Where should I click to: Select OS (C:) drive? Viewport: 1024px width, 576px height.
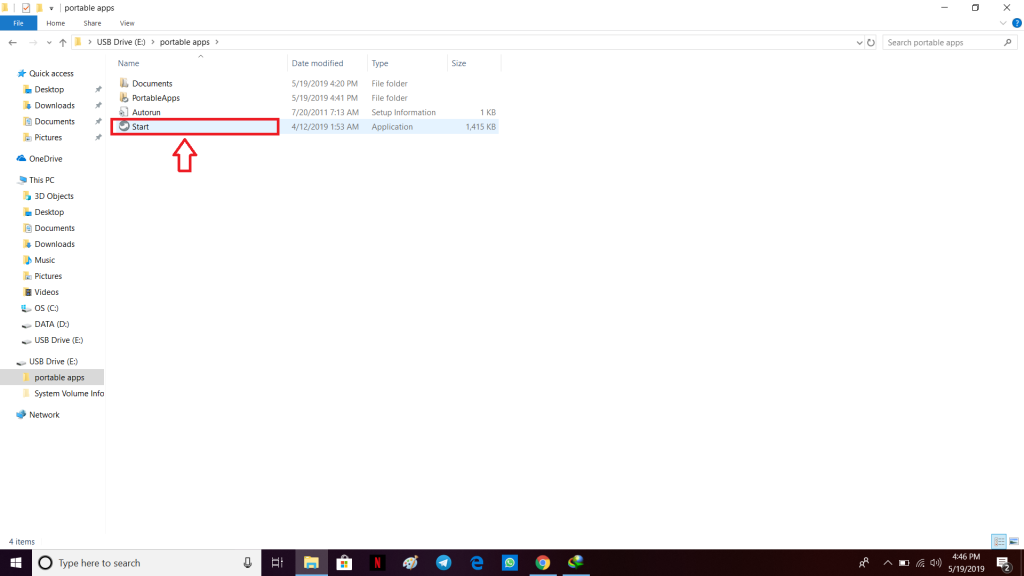[x=46, y=308]
